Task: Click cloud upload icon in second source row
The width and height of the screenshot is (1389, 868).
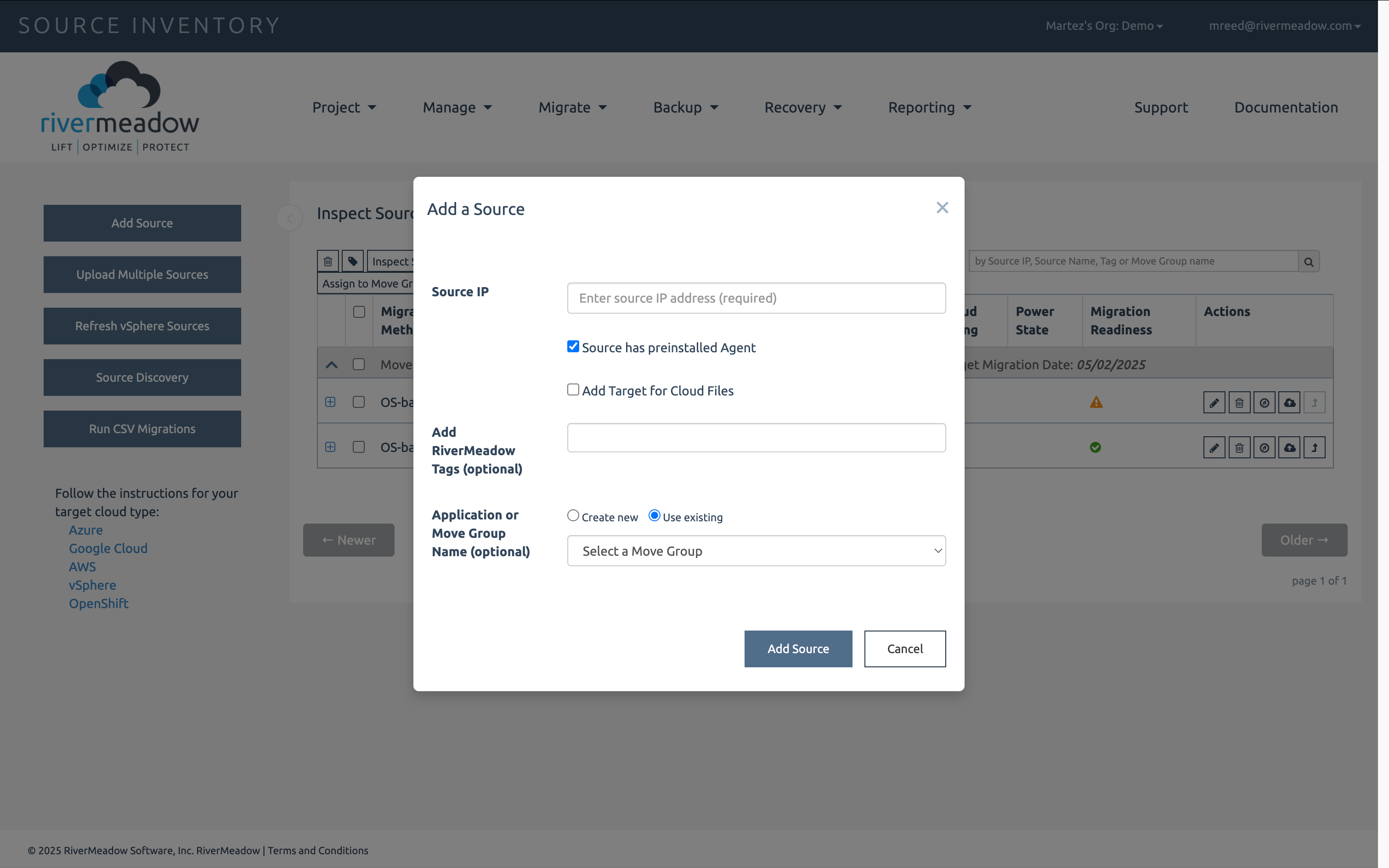Action: click(1289, 448)
